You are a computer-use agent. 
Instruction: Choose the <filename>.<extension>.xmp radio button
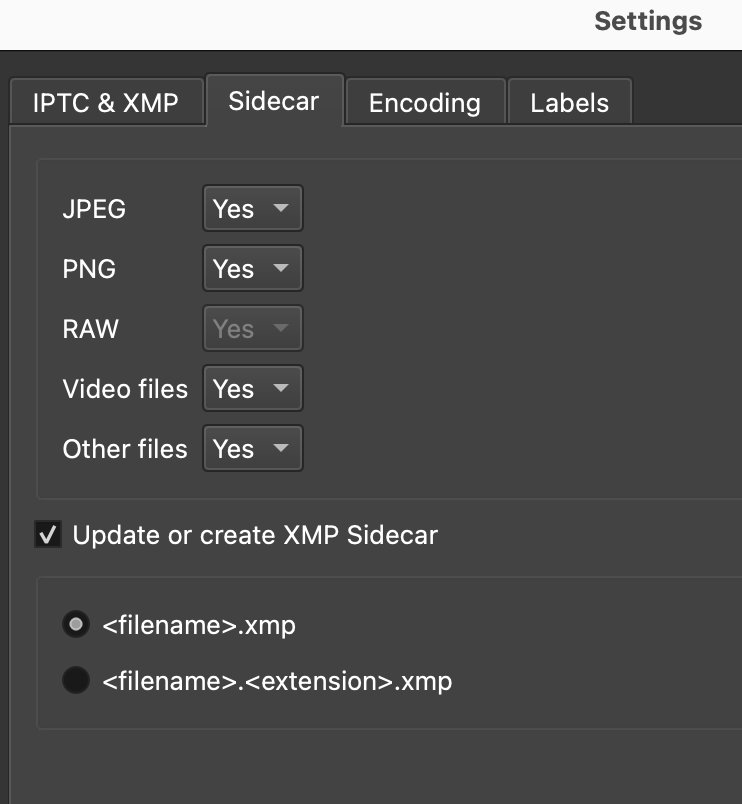point(75,681)
